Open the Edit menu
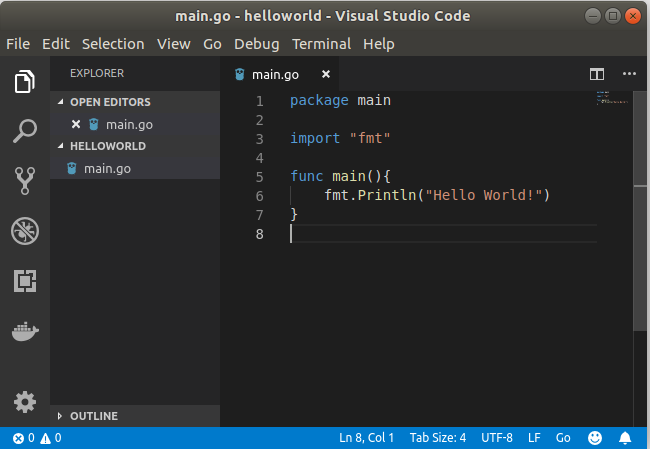This screenshot has width=650, height=449. coord(56,44)
